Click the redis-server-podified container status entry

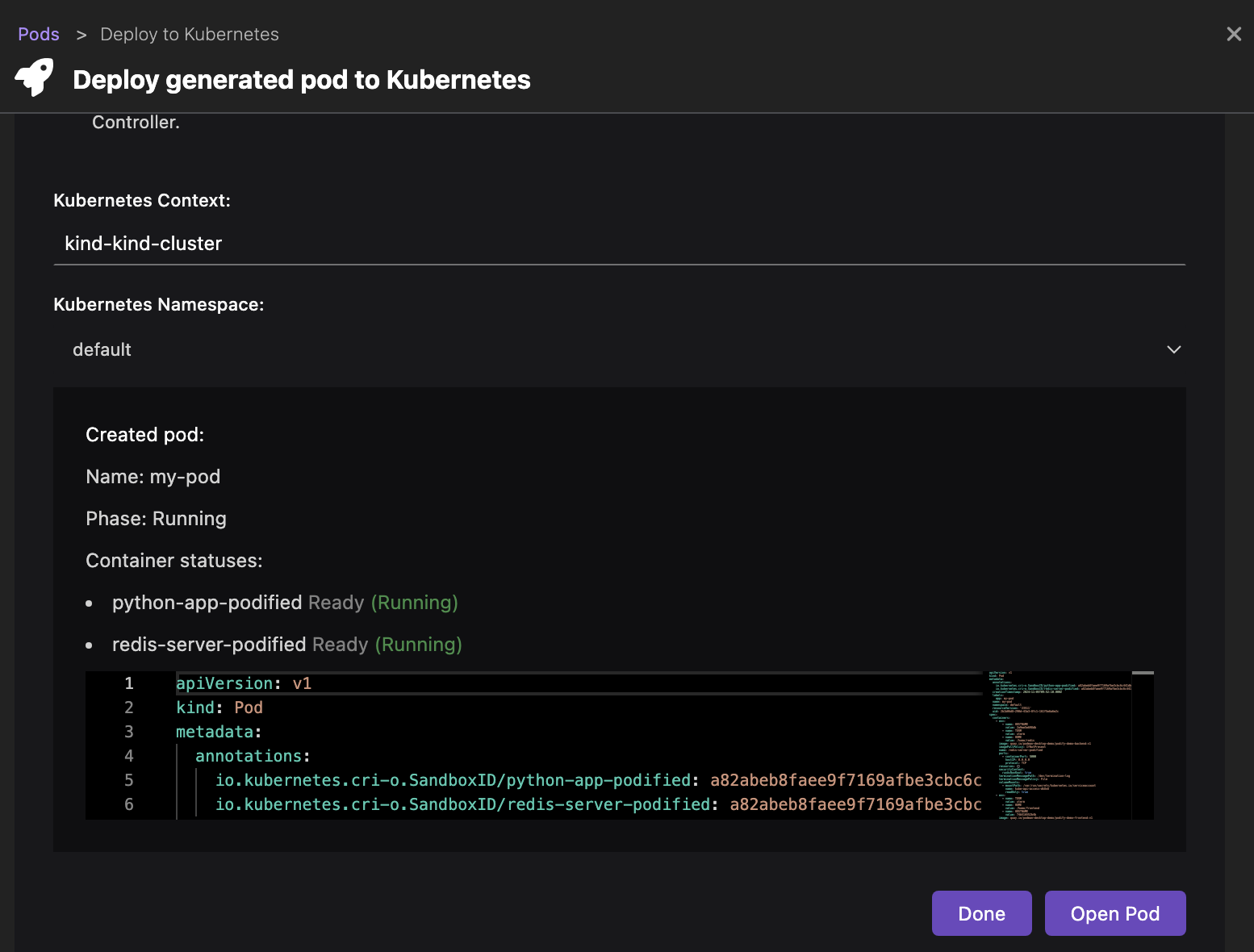(209, 645)
